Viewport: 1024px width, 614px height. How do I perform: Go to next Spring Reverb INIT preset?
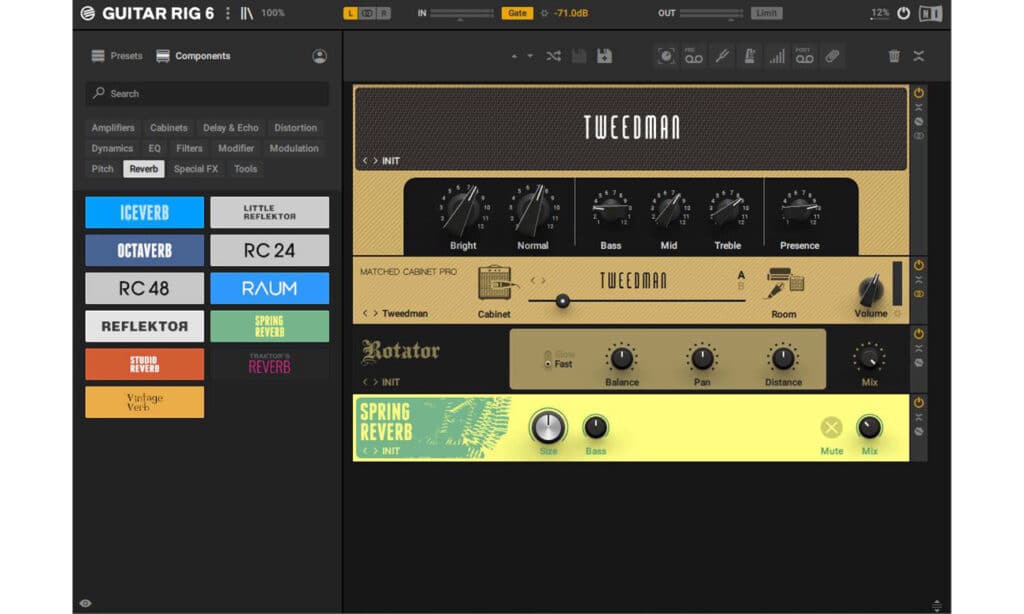click(375, 451)
